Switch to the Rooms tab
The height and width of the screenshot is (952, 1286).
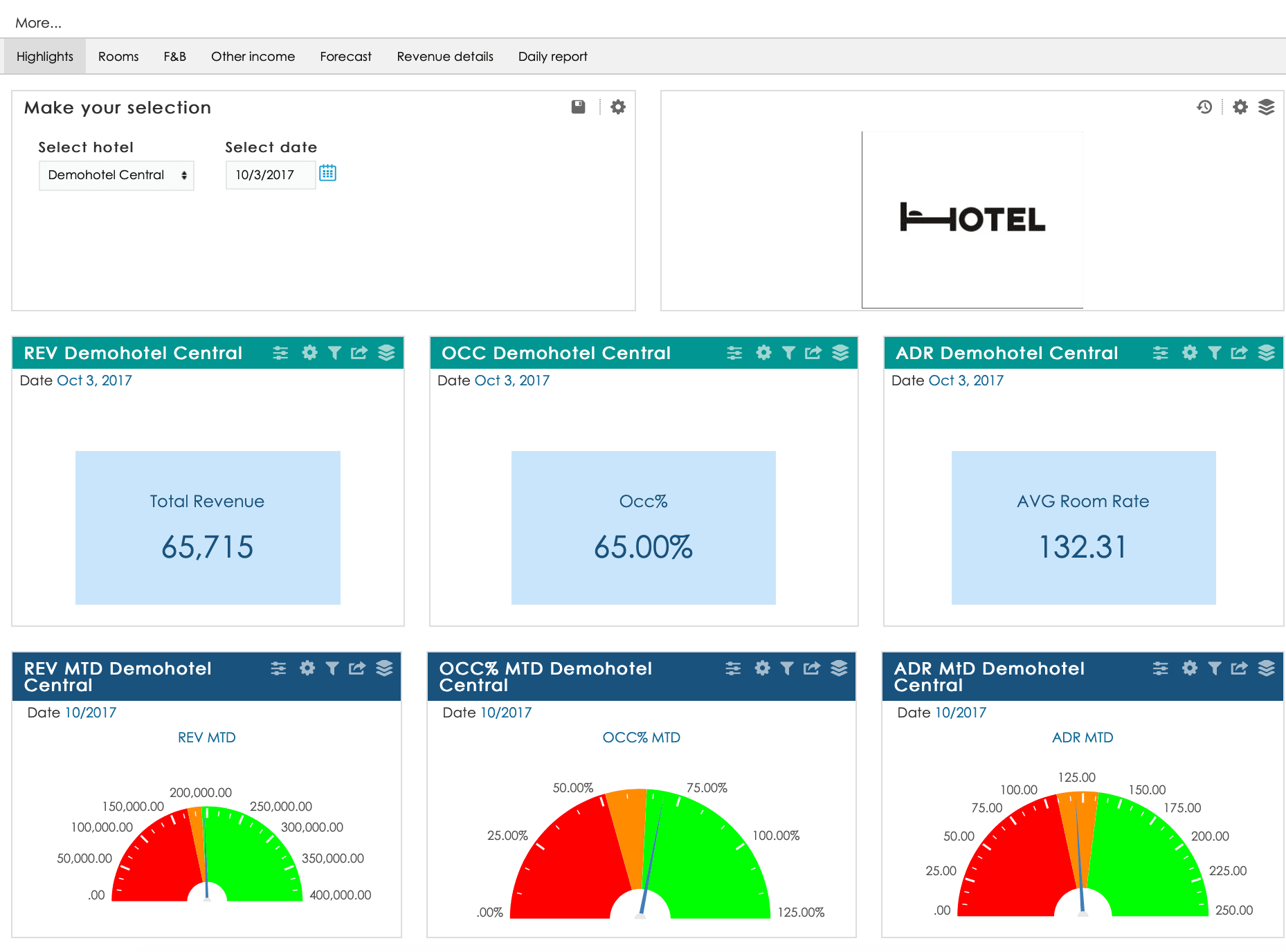pos(118,57)
